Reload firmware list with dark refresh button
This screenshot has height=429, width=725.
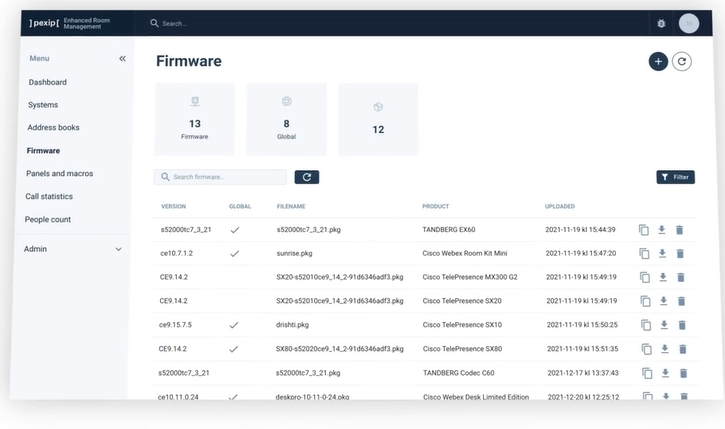tap(307, 177)
